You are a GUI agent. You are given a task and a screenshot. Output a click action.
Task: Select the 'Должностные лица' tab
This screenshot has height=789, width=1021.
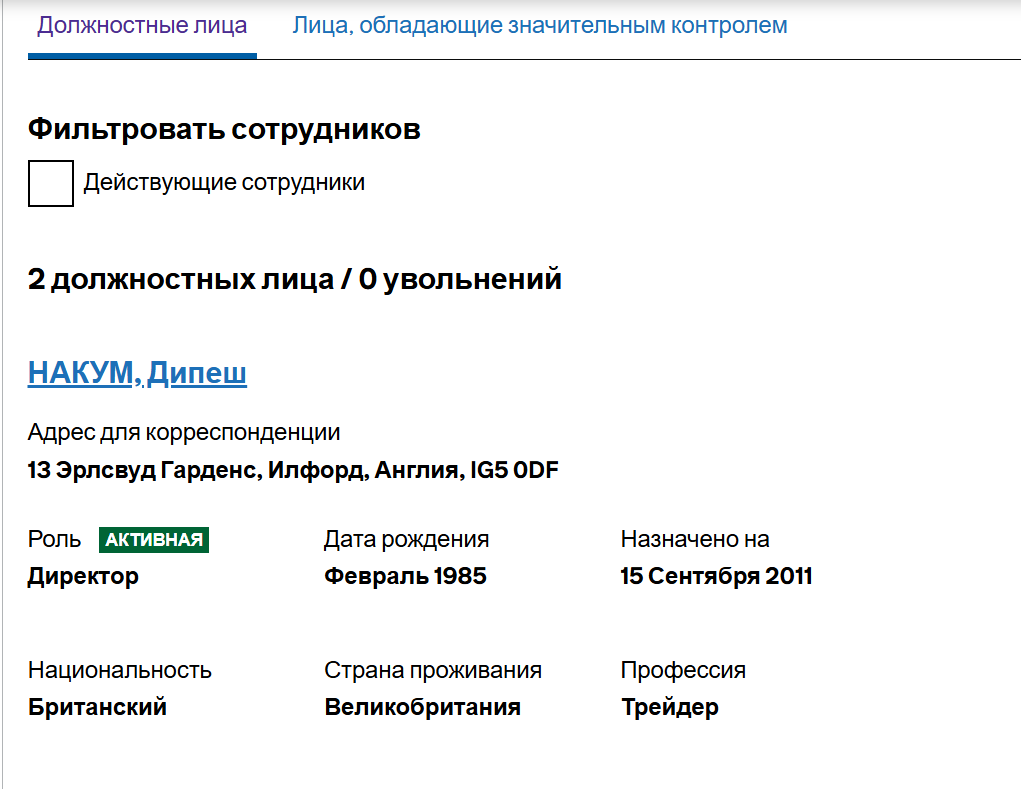pos(140,27)
